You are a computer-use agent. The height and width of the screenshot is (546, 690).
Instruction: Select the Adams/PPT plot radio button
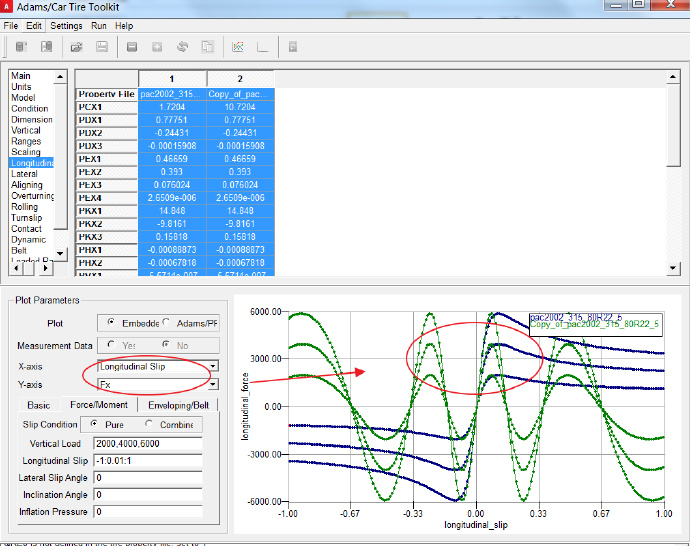[166, 322]
